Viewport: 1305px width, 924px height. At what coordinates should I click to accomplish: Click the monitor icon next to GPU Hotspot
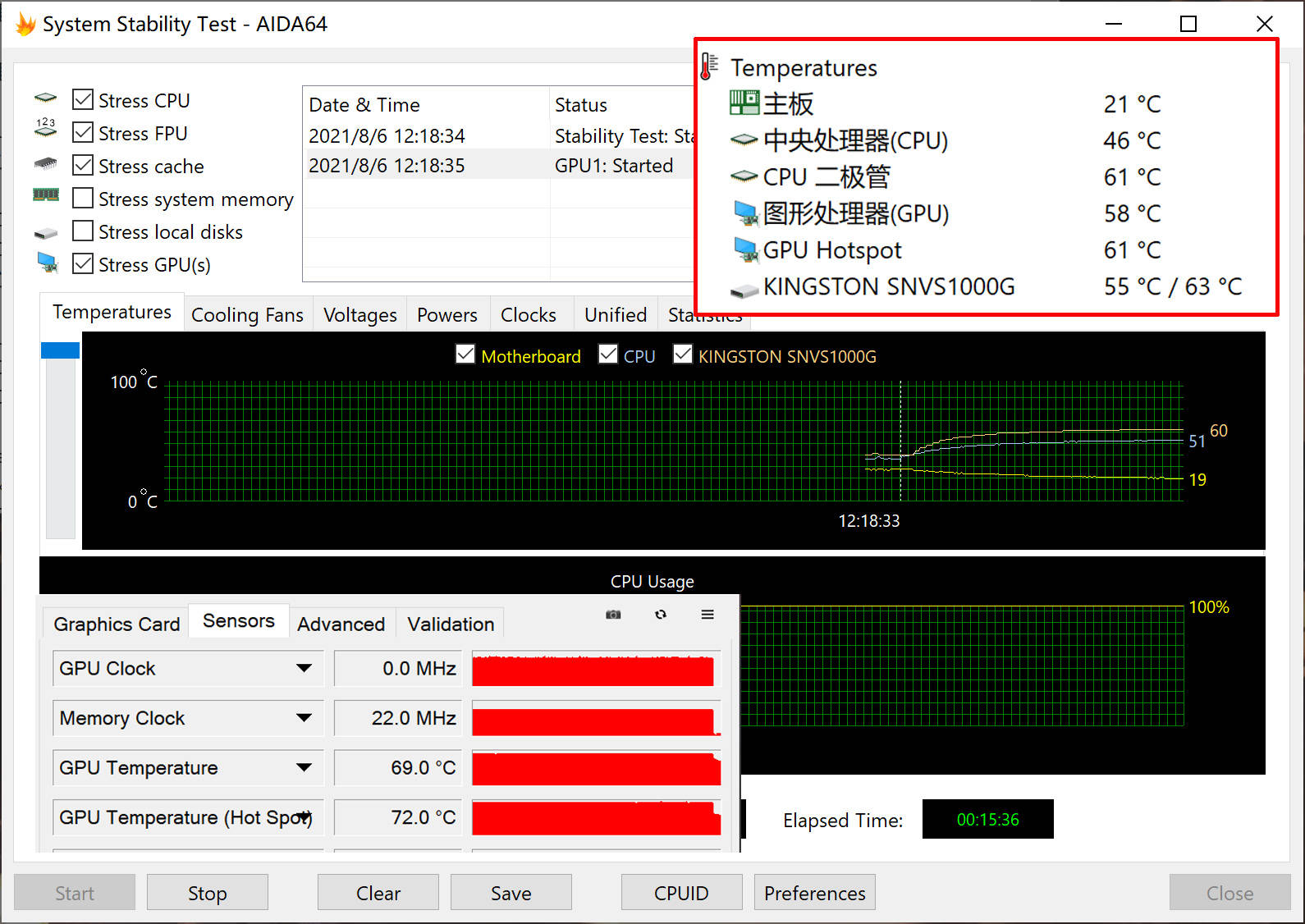(745, 249)
